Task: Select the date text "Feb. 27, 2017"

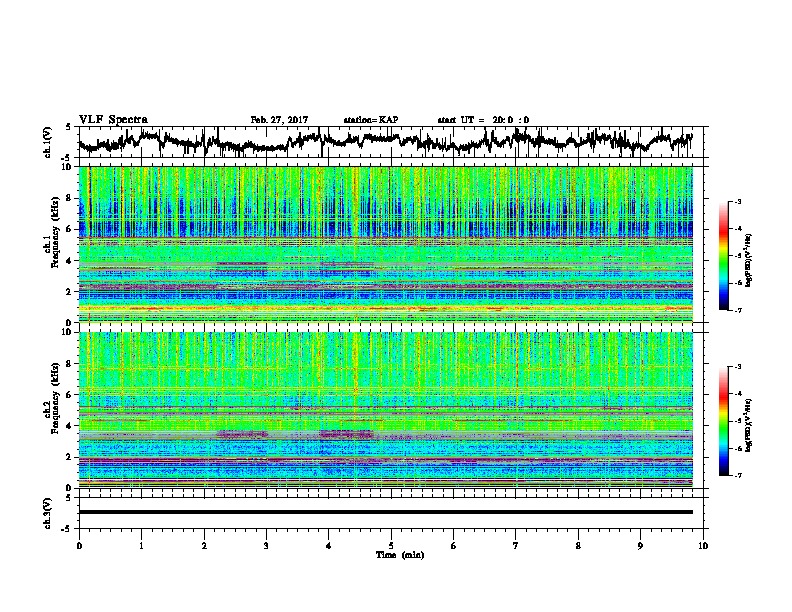Action: pos(279,120)
